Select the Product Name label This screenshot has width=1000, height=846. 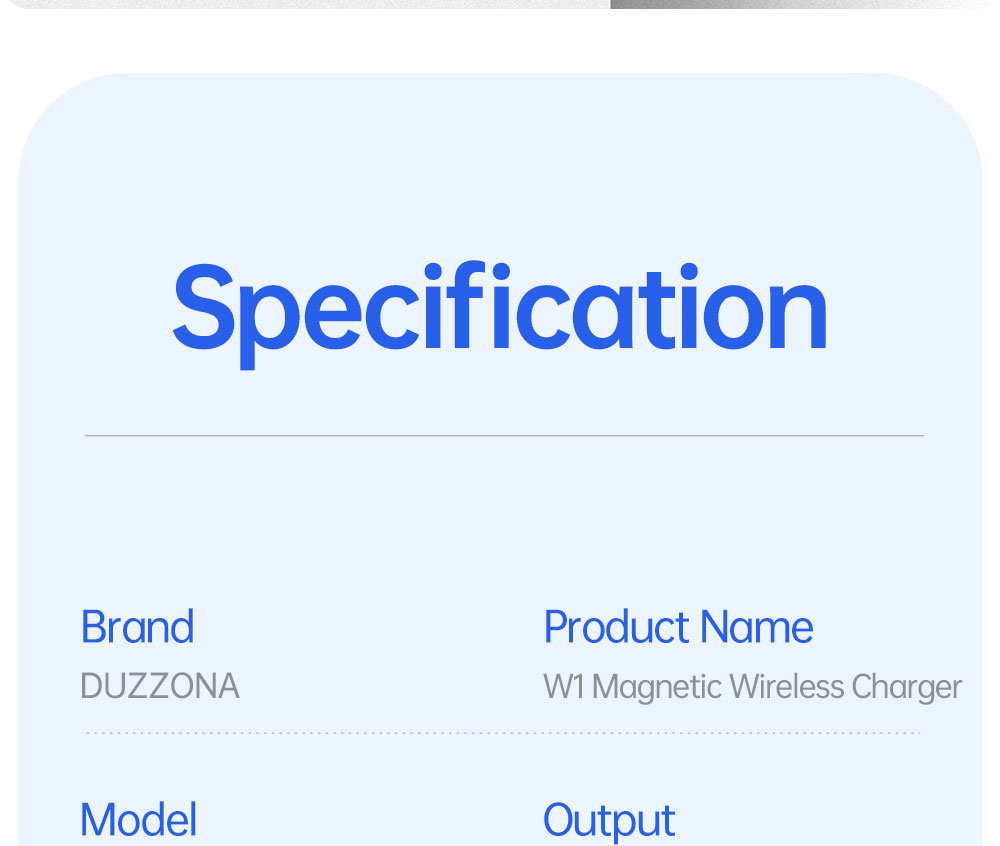tap(678, 627)
